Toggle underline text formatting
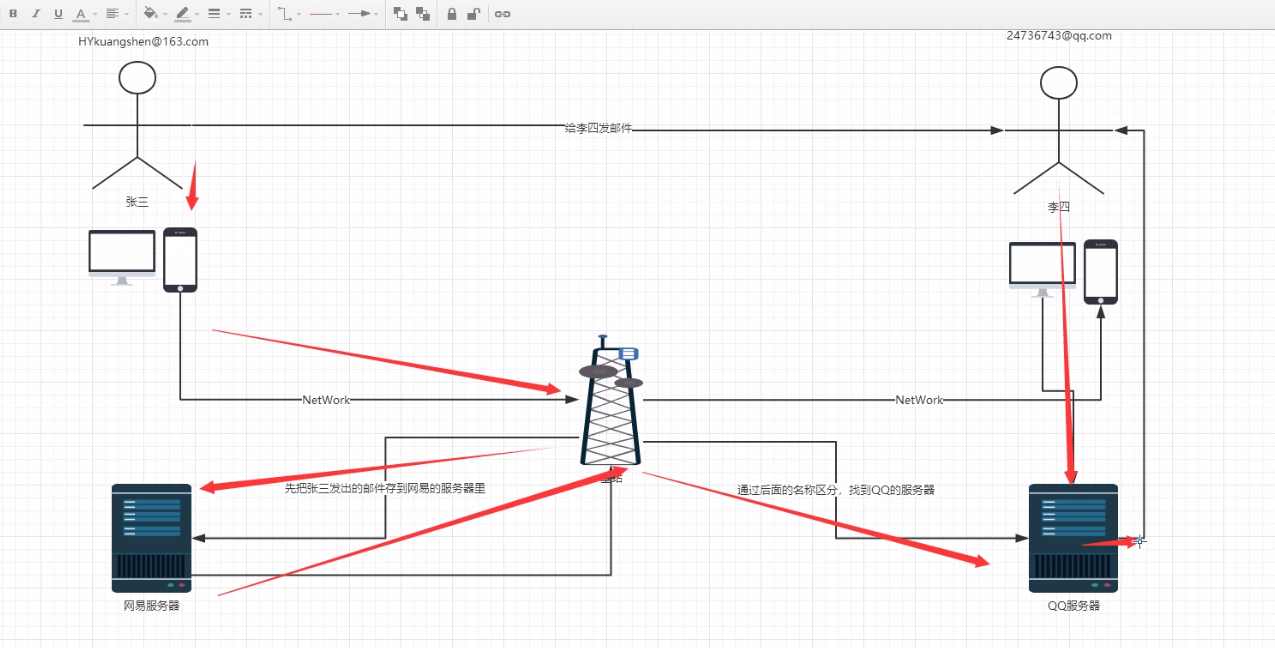 pos(58,14)
